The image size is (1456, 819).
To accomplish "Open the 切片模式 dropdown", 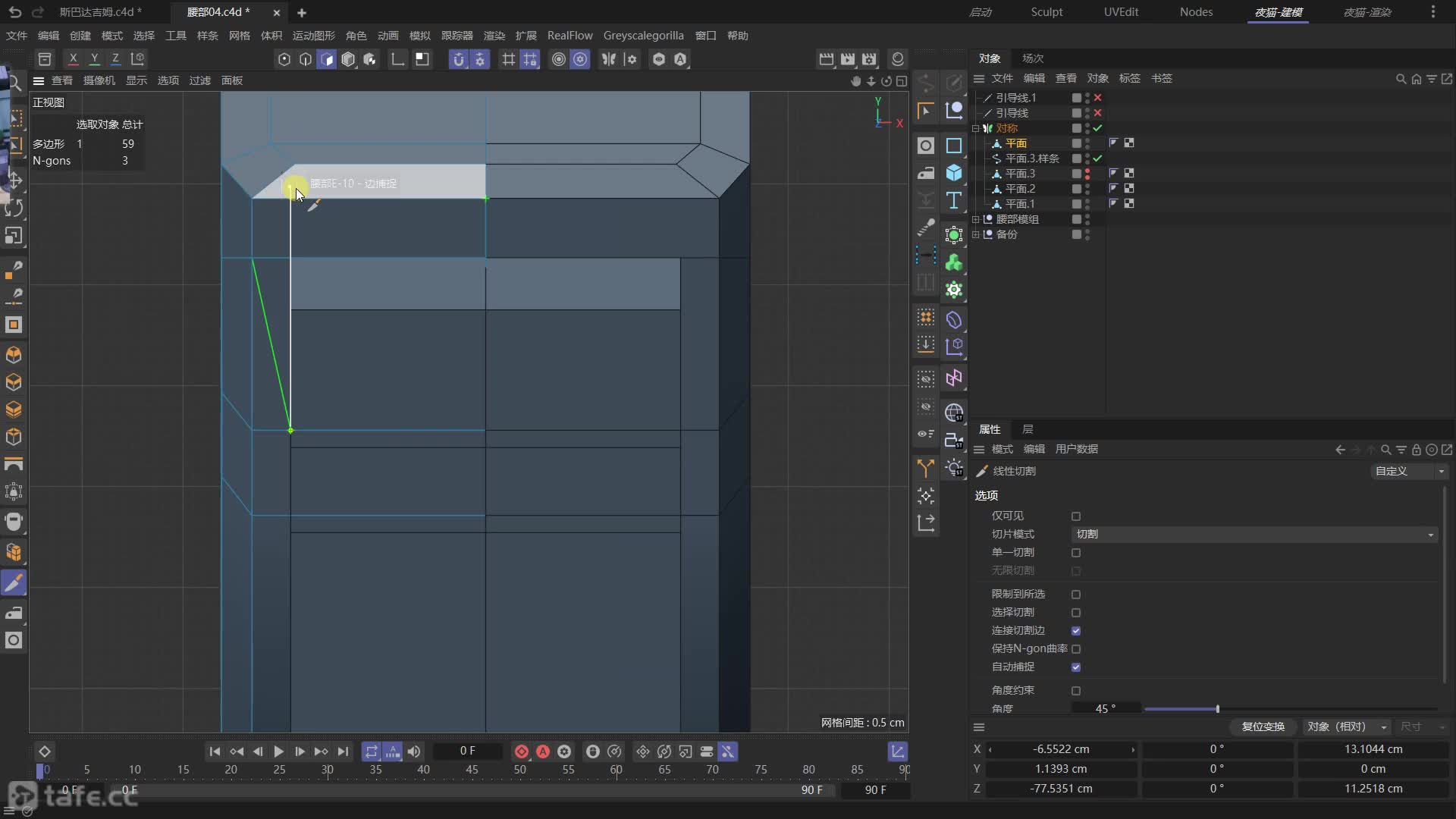I will pyautogui.click(x=1254, y=535).
